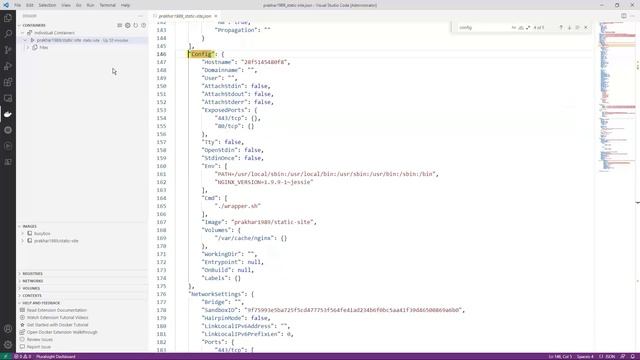
Task: Toggle Use Regular Expression in find widget
Action: [528, 27]
